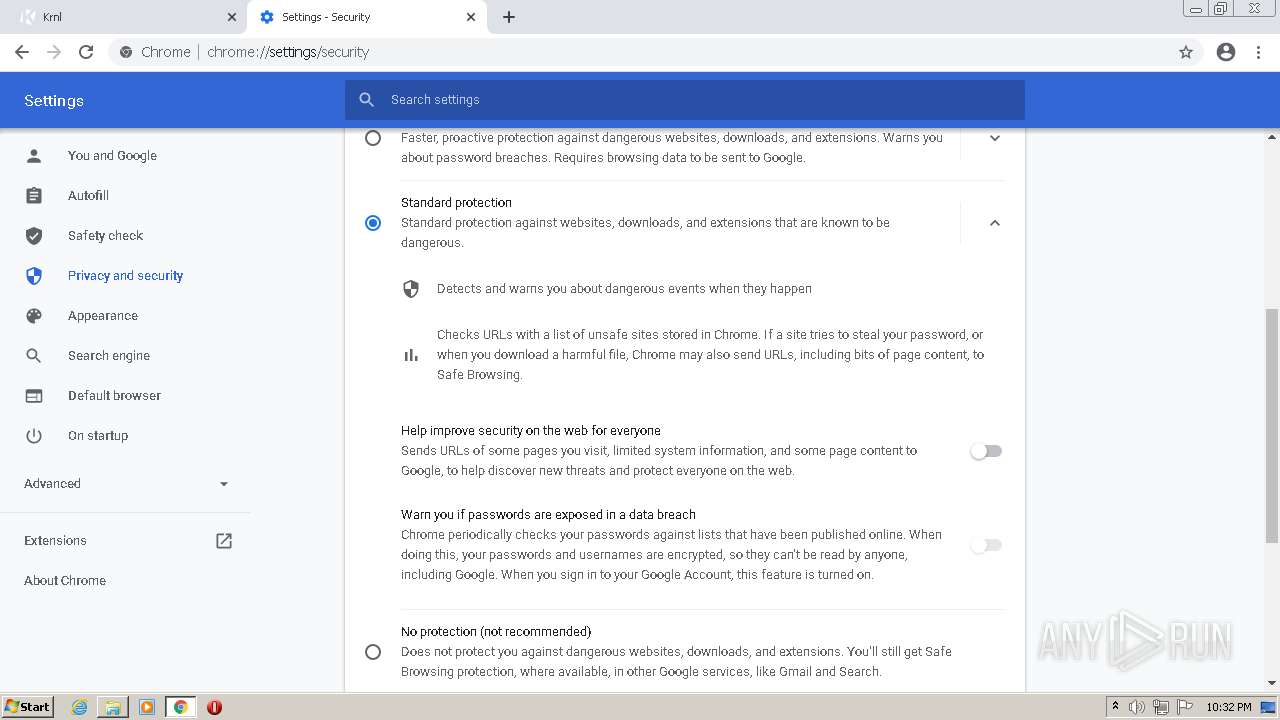Screen dimensions: 1280x720
Task: Toggle Help improve security on the web
Action: coord(986,451)
